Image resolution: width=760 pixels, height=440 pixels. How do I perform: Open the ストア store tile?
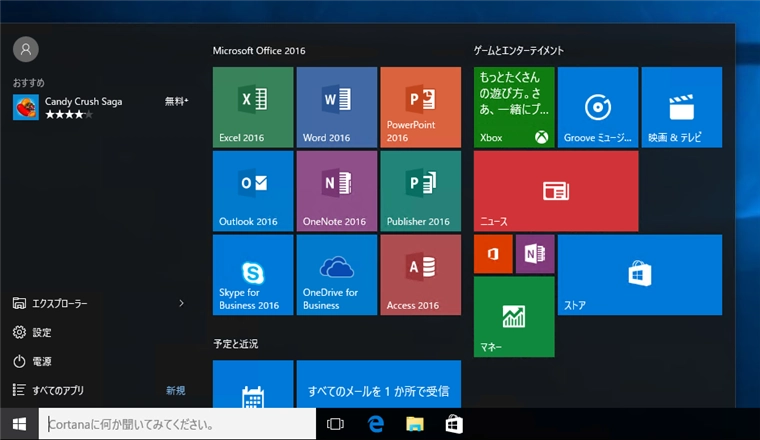640,275
